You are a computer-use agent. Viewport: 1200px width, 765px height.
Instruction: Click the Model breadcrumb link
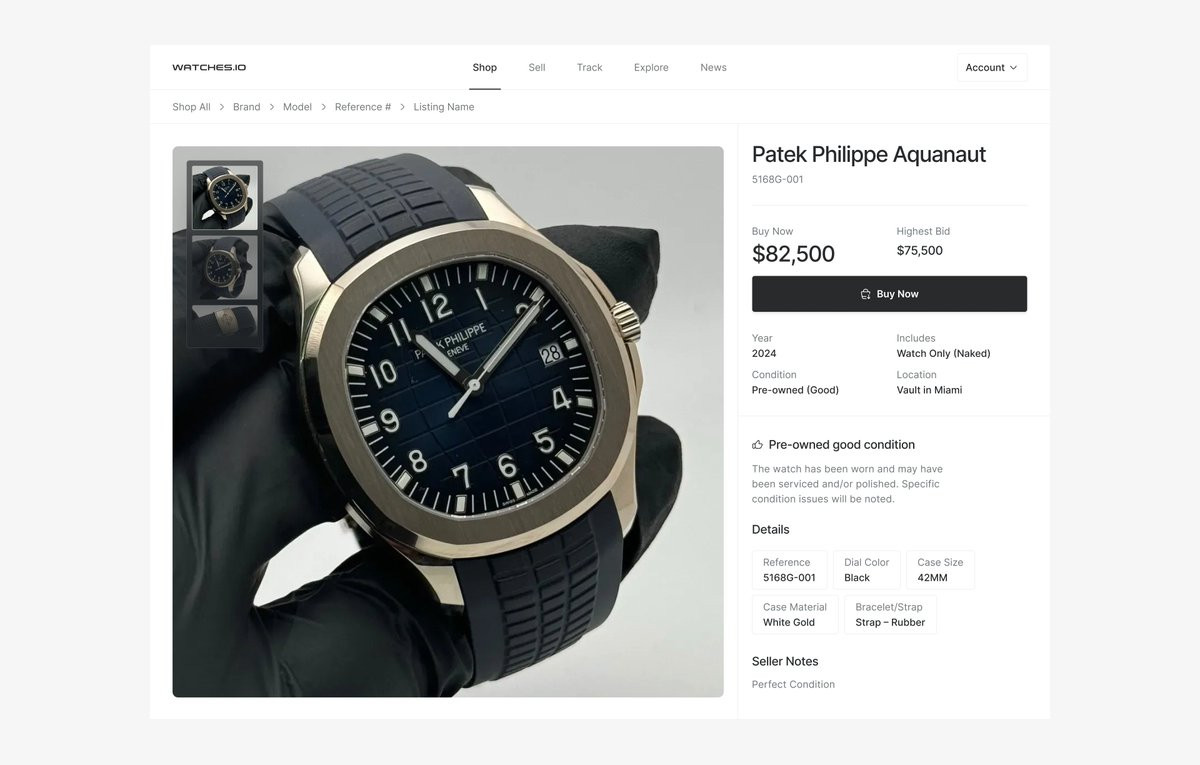click(x=297, y=107)
